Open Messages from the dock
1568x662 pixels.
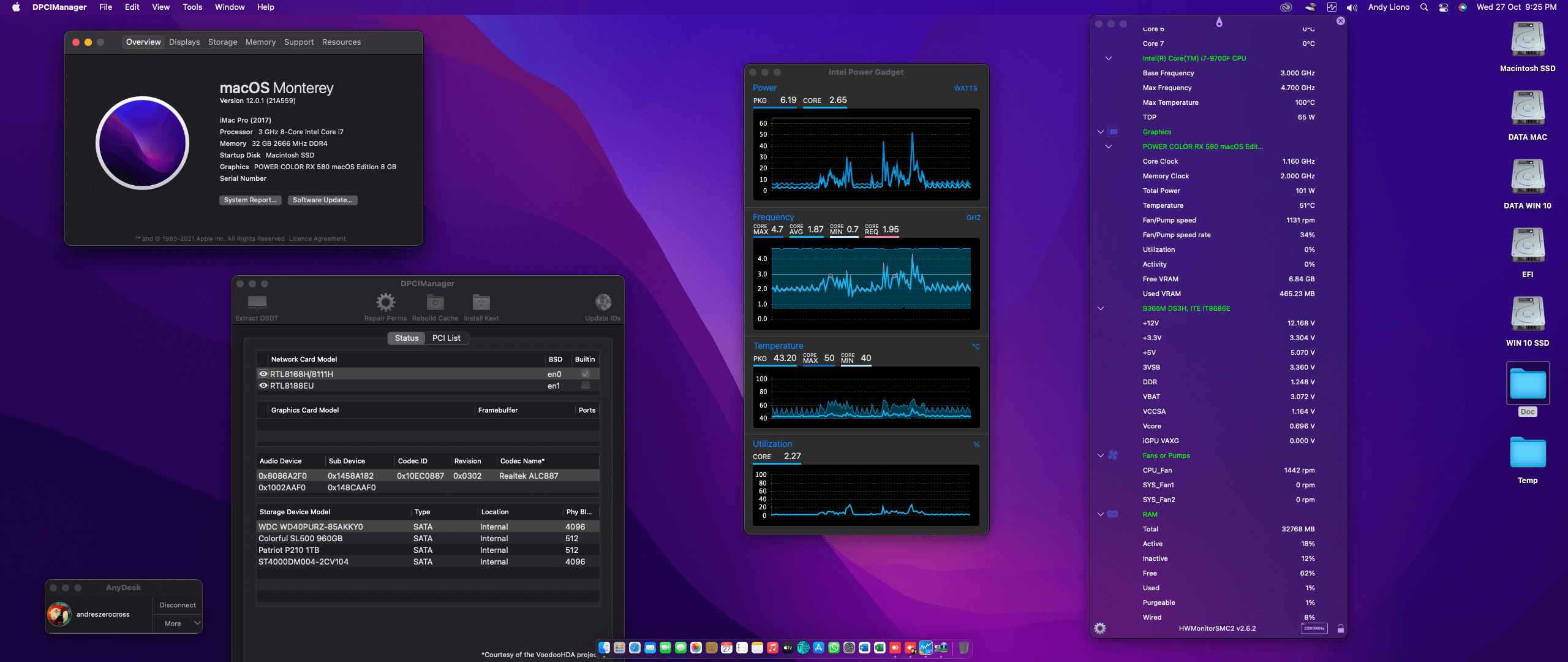pos(680,647)
